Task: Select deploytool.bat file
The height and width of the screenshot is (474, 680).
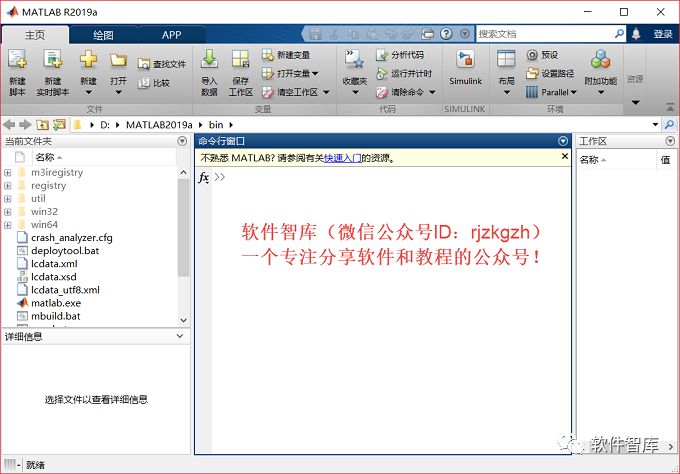Action: (65, 251)
